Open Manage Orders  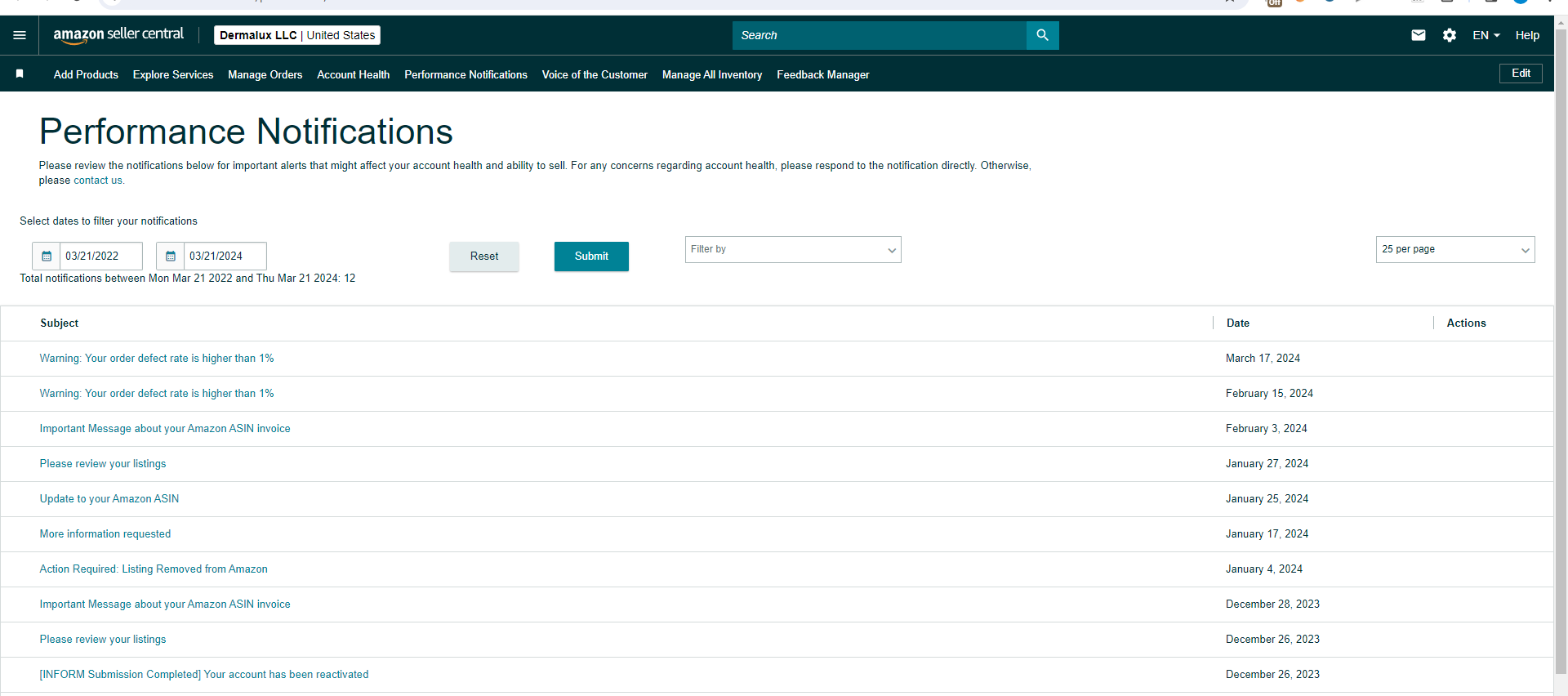[265, 74]
